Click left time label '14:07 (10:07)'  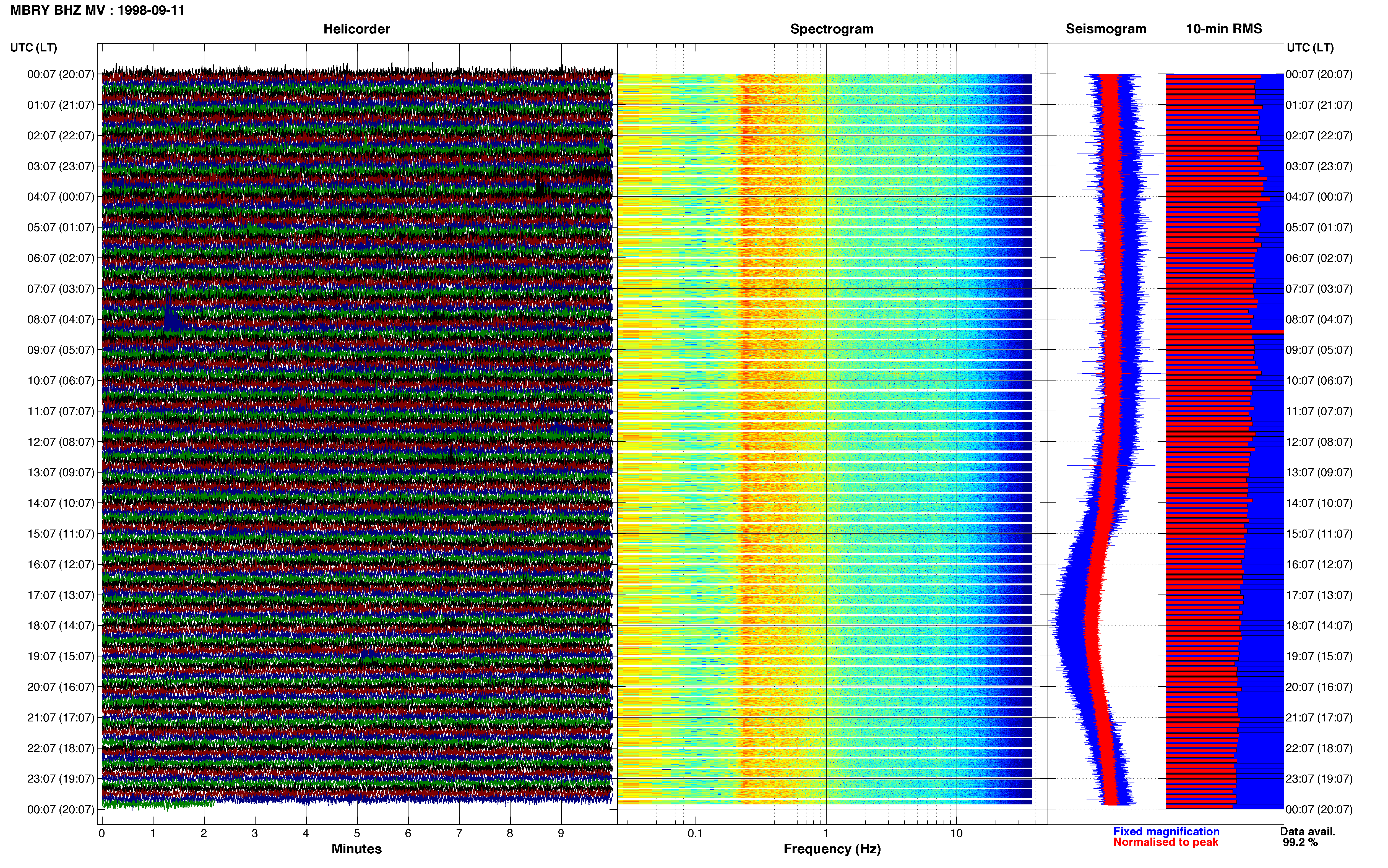[61, 503]
